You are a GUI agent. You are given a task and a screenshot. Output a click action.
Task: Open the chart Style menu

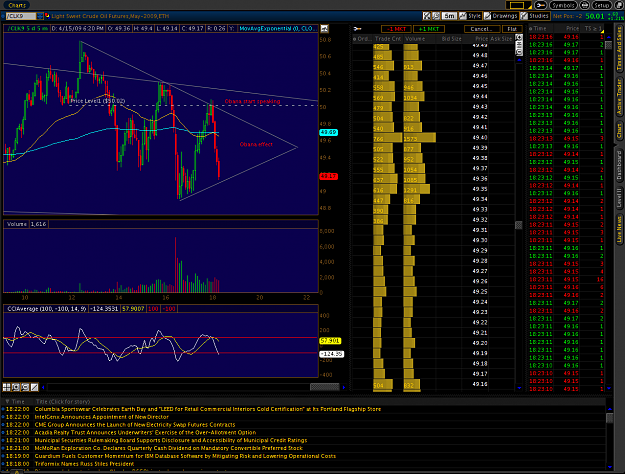[470, 16]
